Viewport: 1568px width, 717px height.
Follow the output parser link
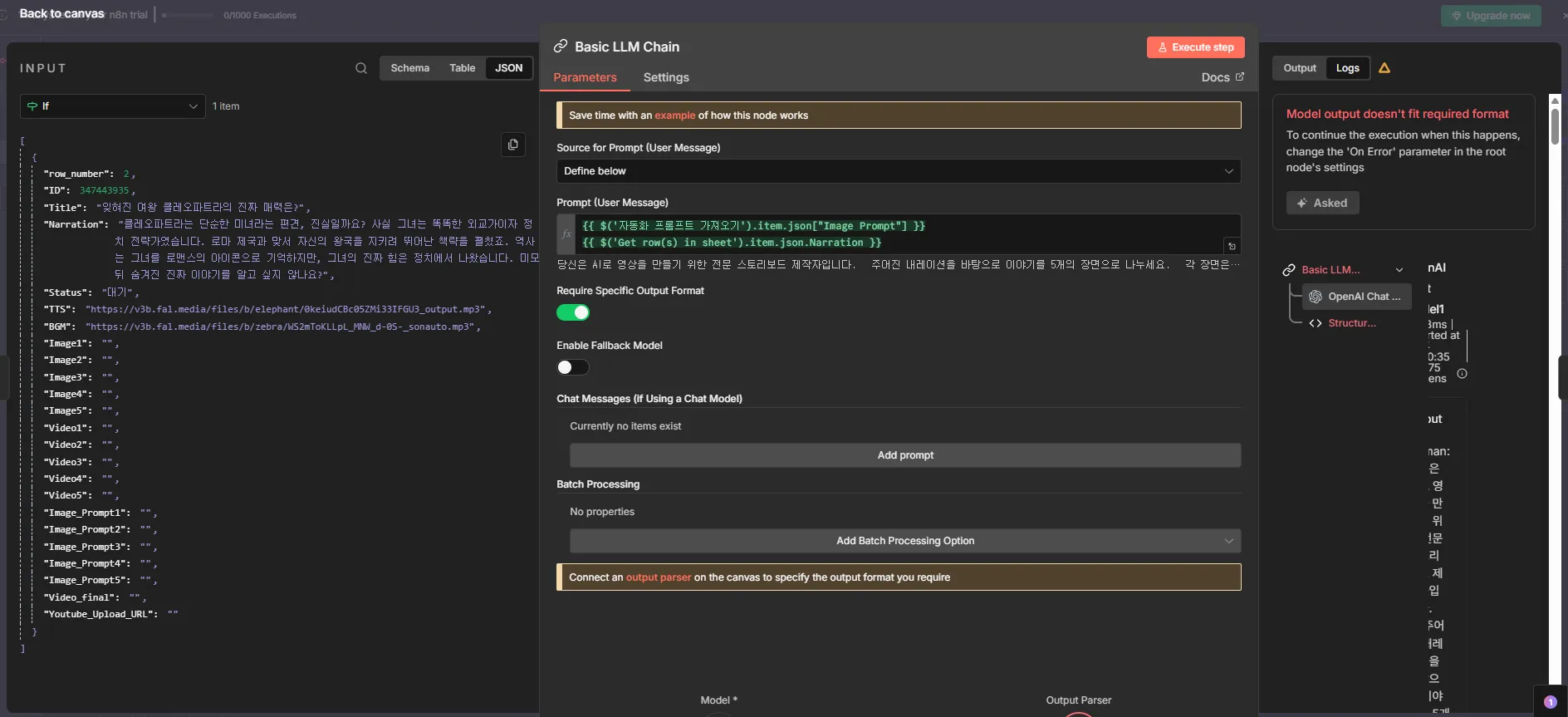pos(659,577)
